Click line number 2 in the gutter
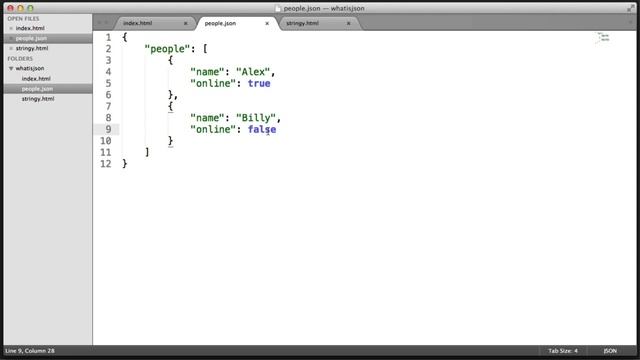640x360 pixels. 108,49
